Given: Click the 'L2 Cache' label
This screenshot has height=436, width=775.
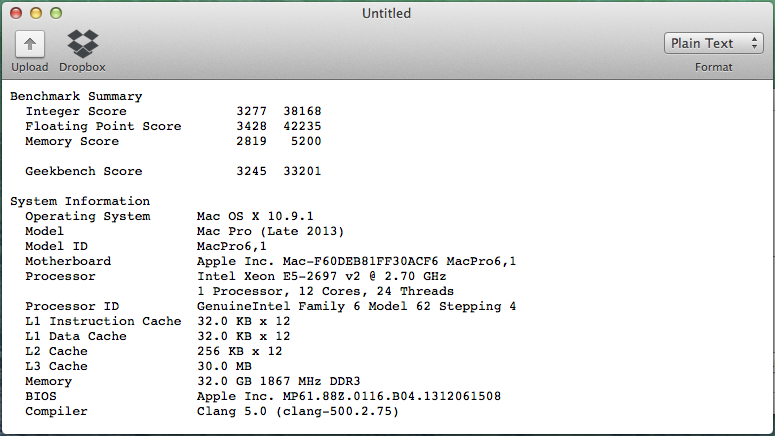Looking at the screenshot, I should coord(56,351).
